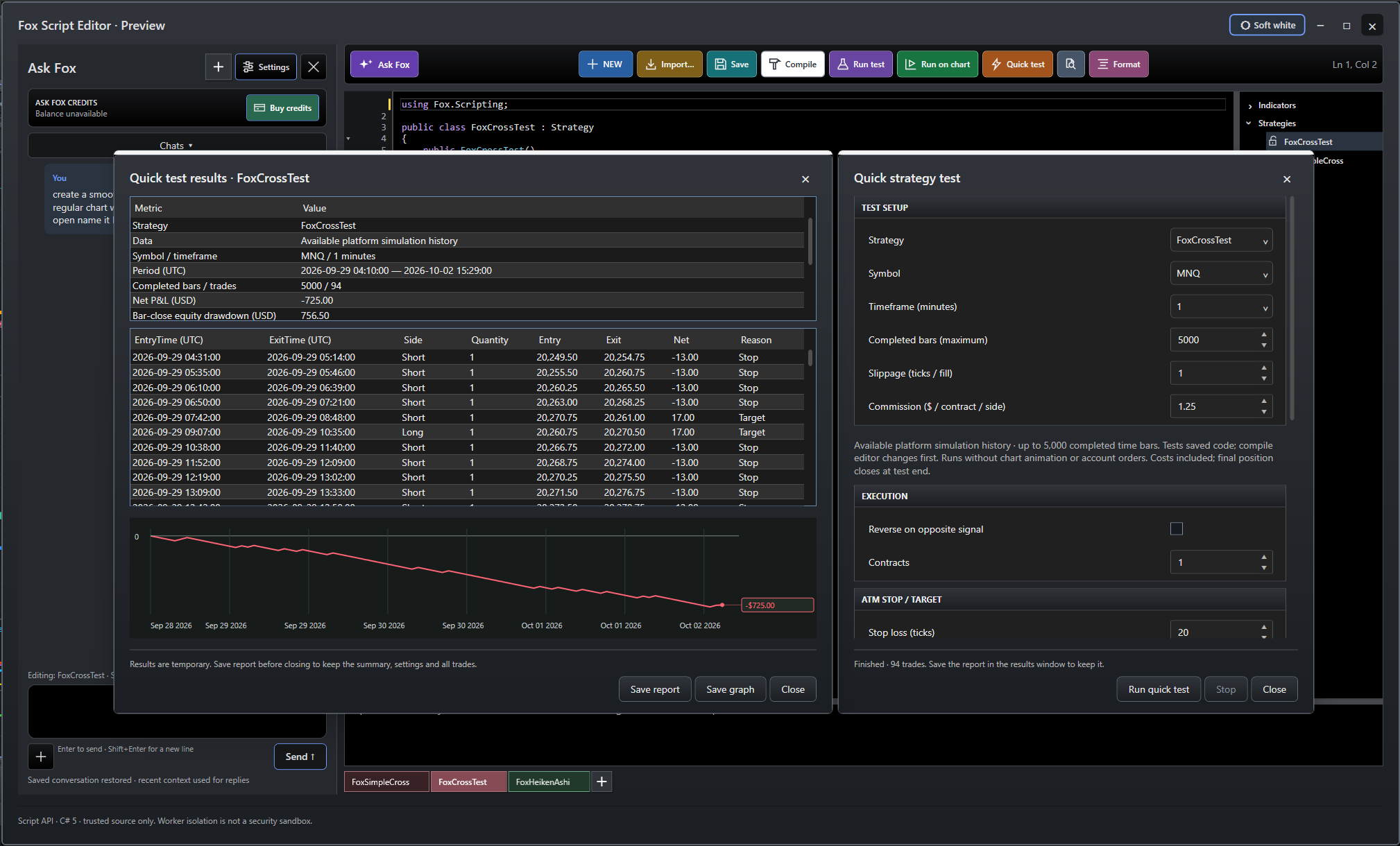Switch to the FoxSimpleCross tab

coord(386,782)
